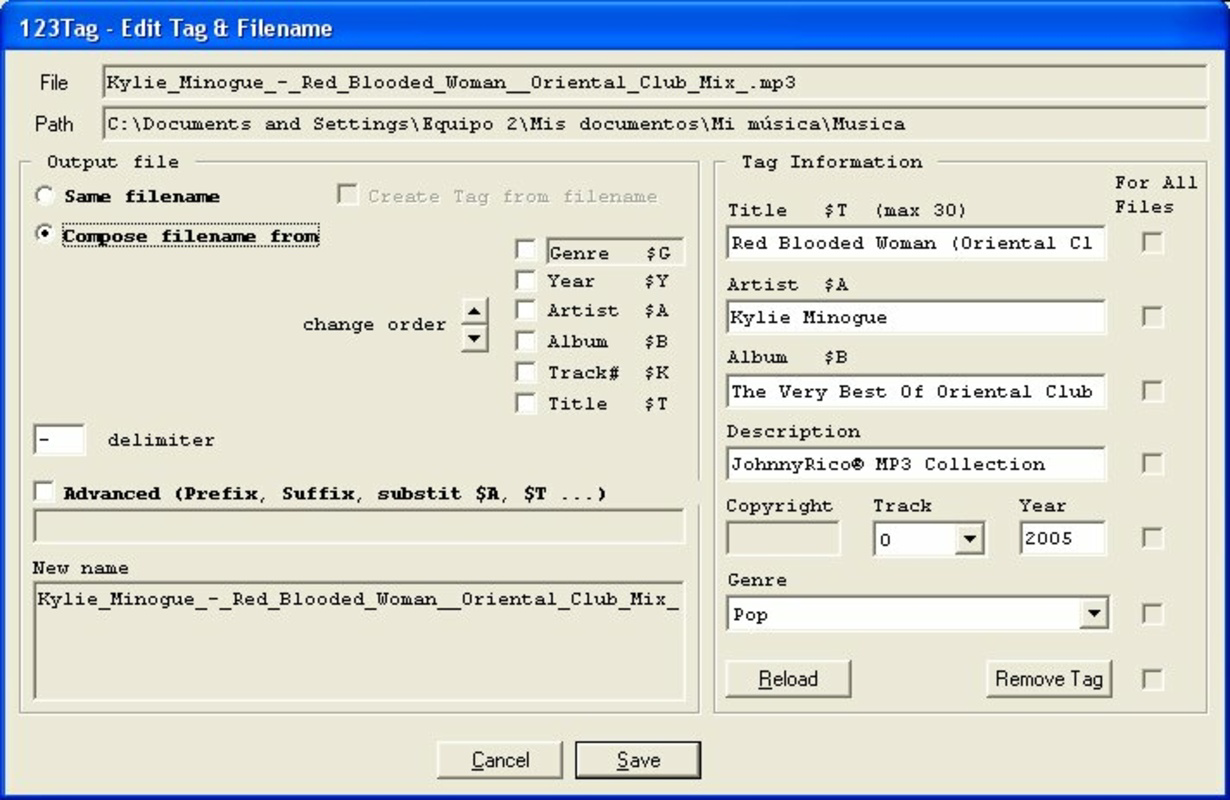
Task: Expand the Genre combo box
Action: tap(1094, 613)
